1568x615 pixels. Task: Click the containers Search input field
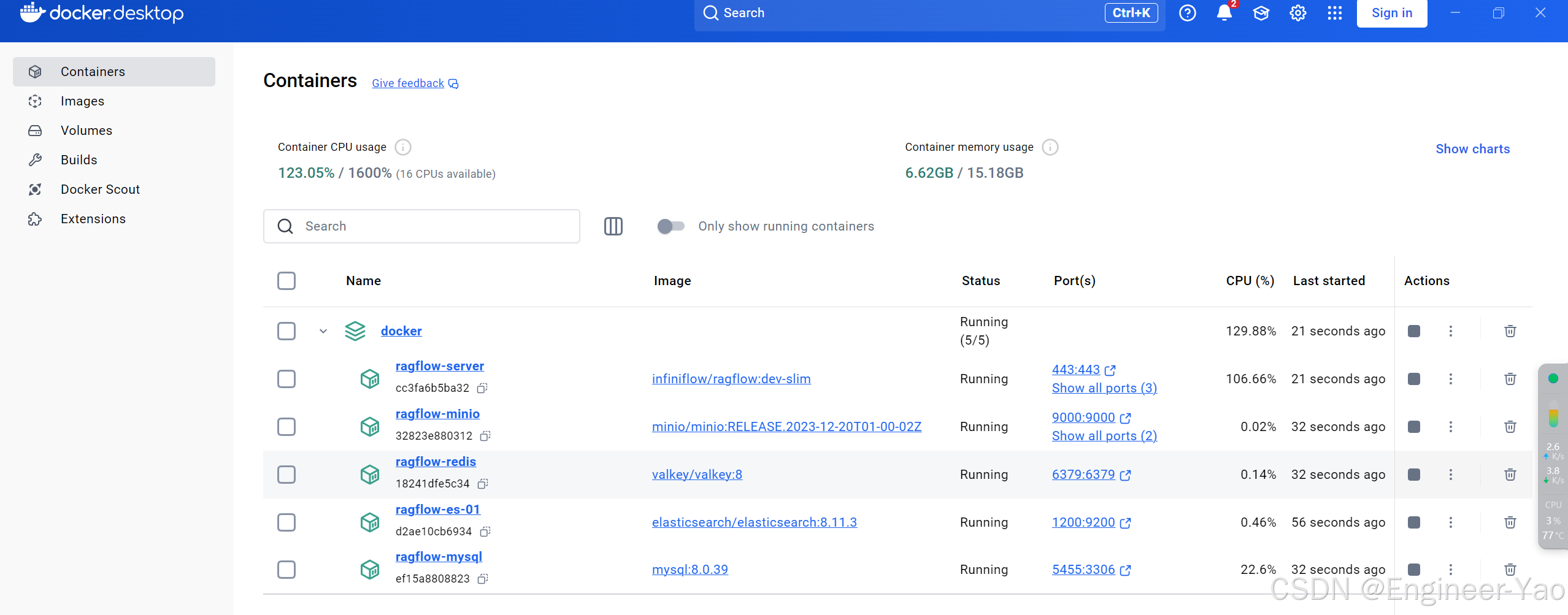(x=421, y=226)
